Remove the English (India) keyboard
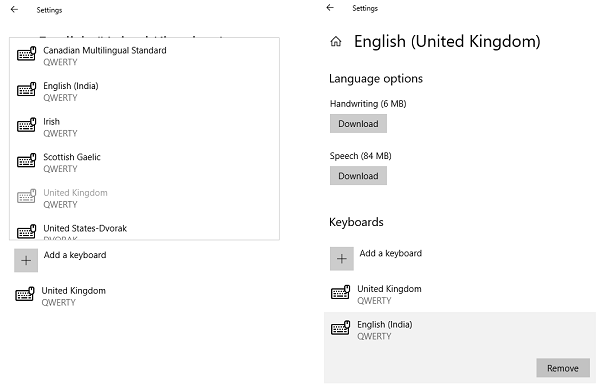This screenshot has height=391, width=600. [562, 368]
